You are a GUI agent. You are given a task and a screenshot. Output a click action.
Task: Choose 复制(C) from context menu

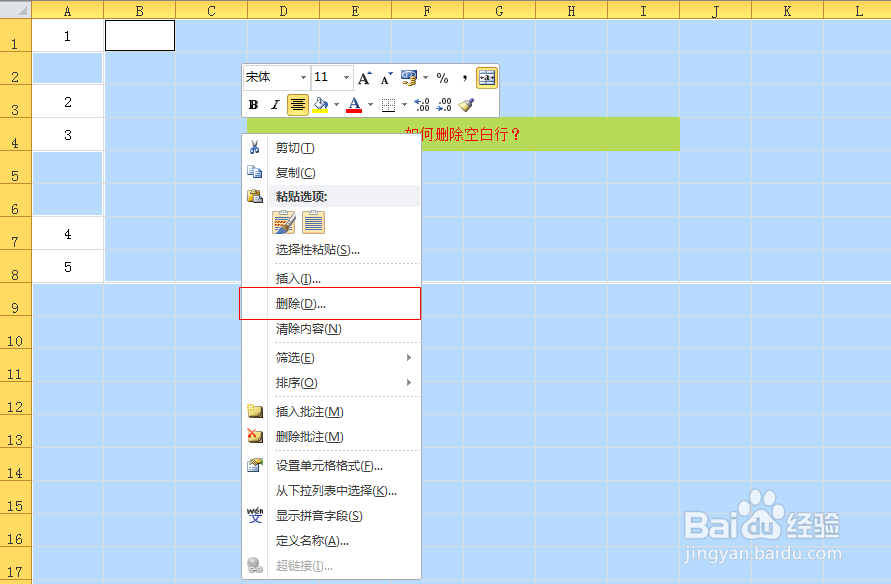[331, 173]
